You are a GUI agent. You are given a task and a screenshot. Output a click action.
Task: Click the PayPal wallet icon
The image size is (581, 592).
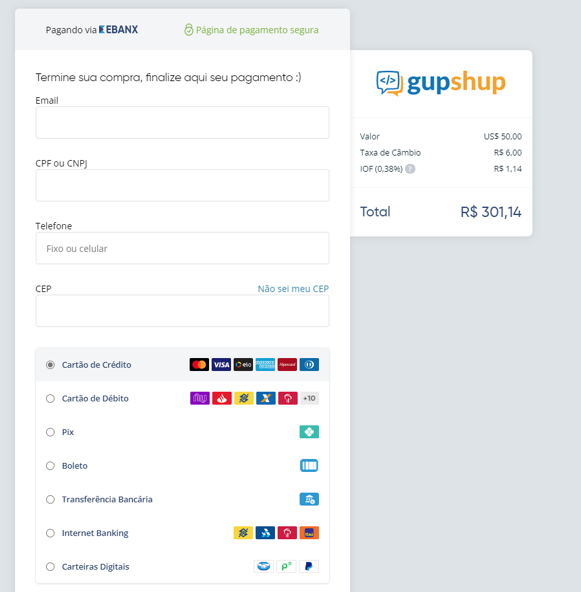click(x=309, y=566)
